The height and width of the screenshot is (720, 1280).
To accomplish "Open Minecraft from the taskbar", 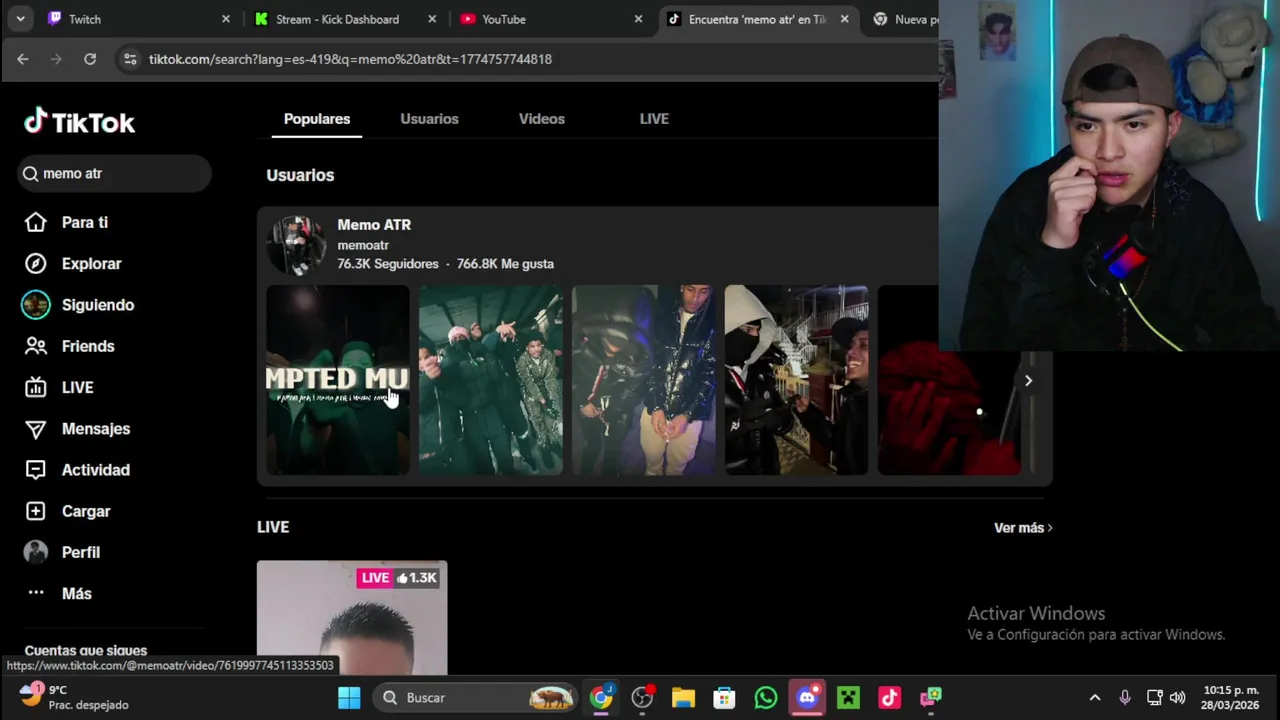I will [x=848, y=698].
